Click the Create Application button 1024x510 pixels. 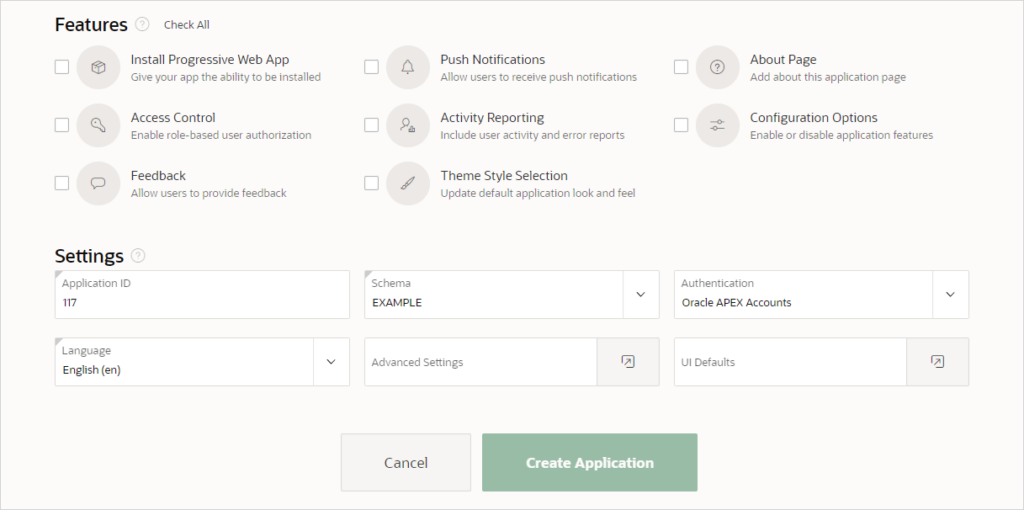tap(590, 462)
